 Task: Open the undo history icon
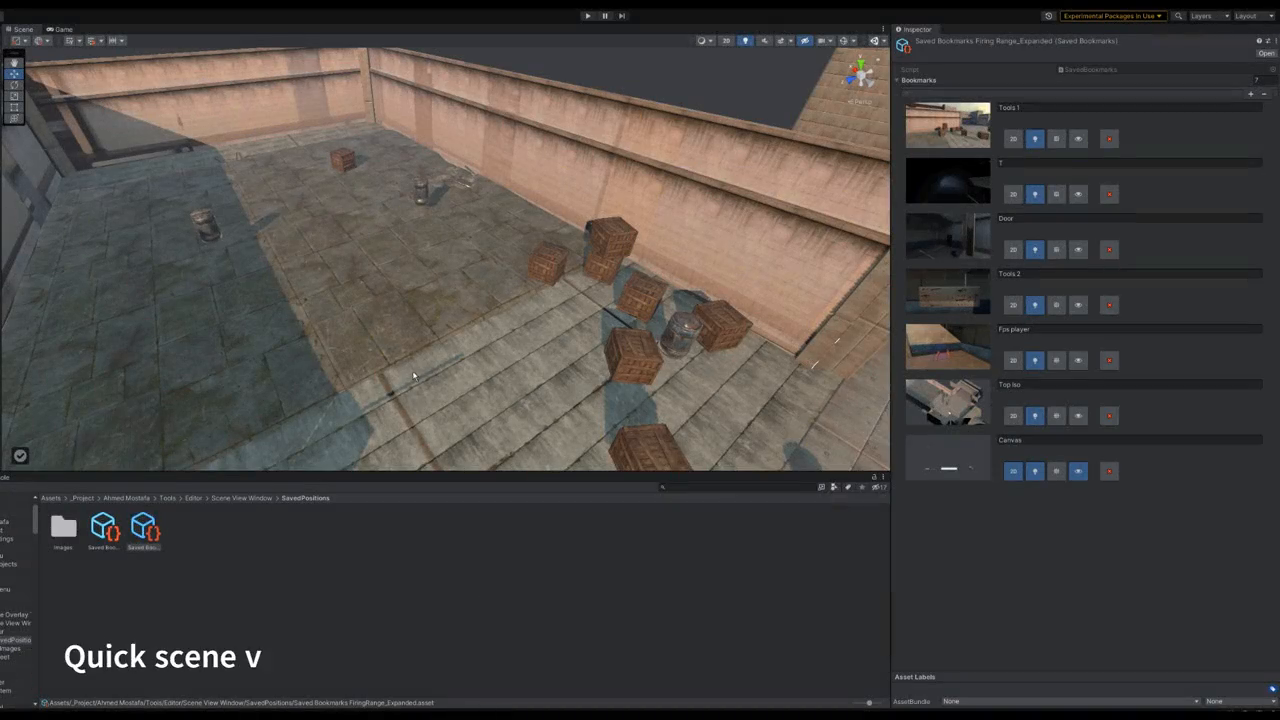[x=1048, y=16]
